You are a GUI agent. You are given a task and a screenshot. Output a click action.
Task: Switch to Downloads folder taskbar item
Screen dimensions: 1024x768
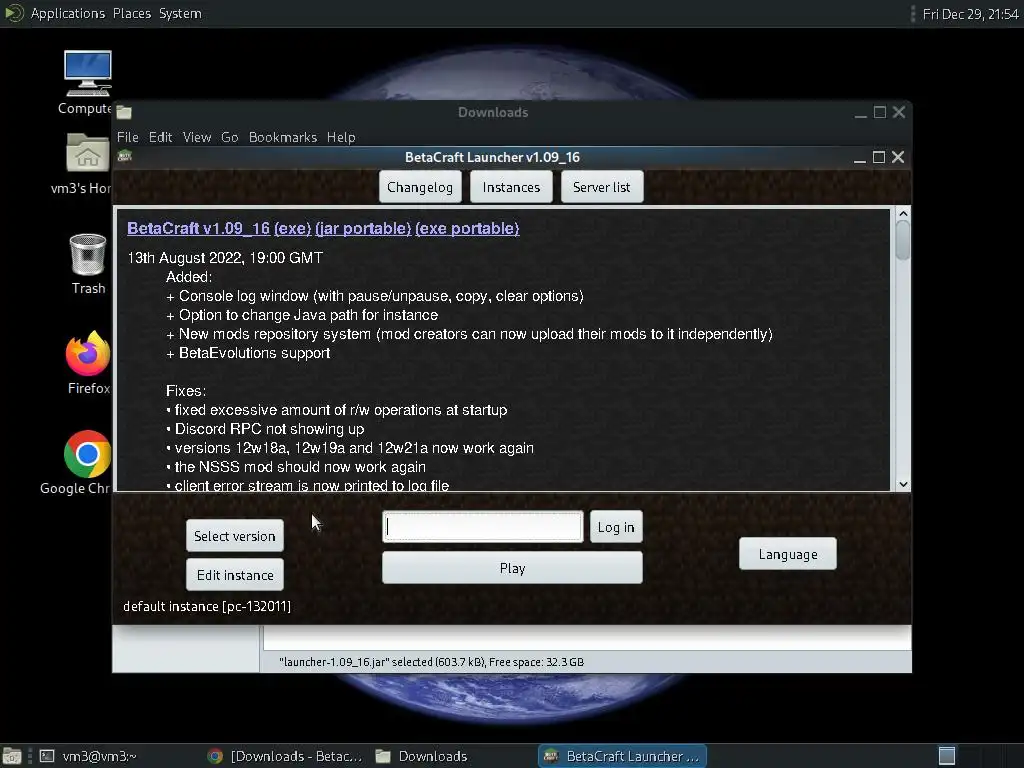click(423, 756)
